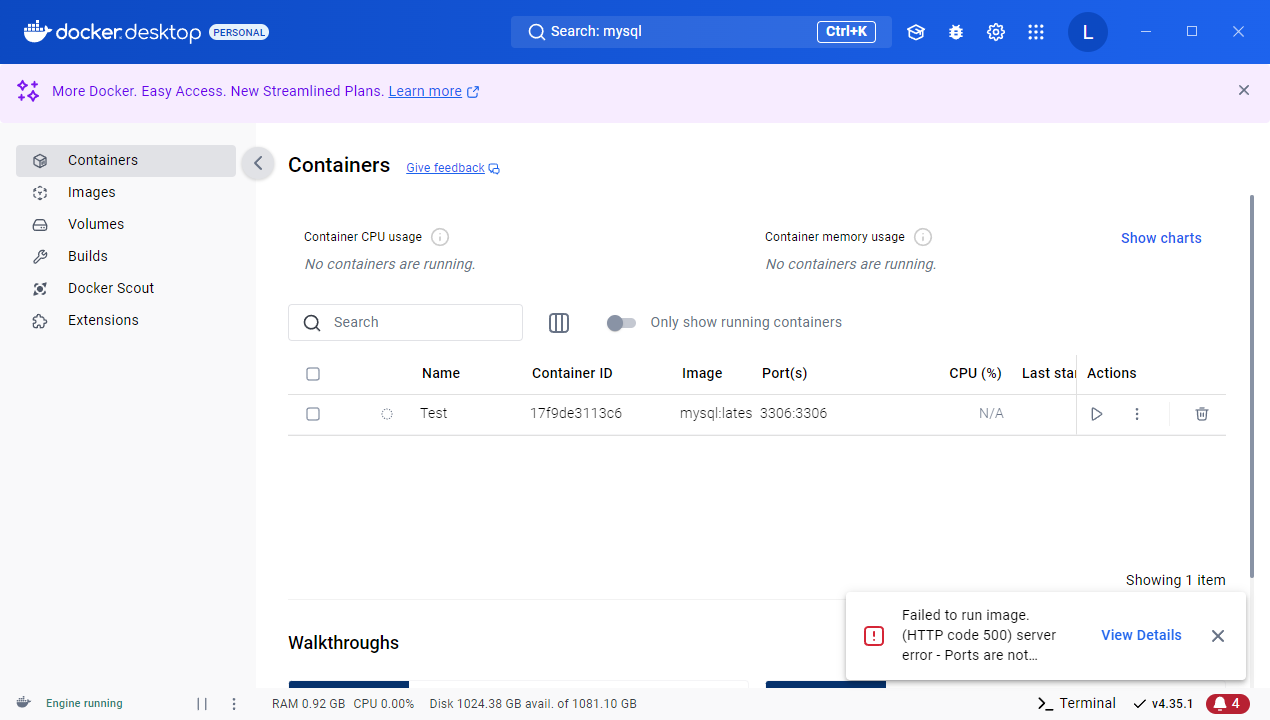Toggle Only show running containers switch
This screenshot has height=720, width=1270.
(621, 323)
